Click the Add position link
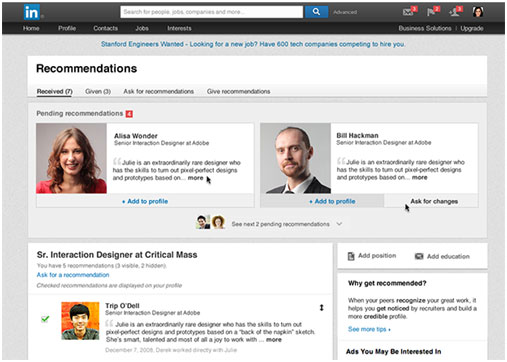507x362 pixels. [x=377, y=256]
